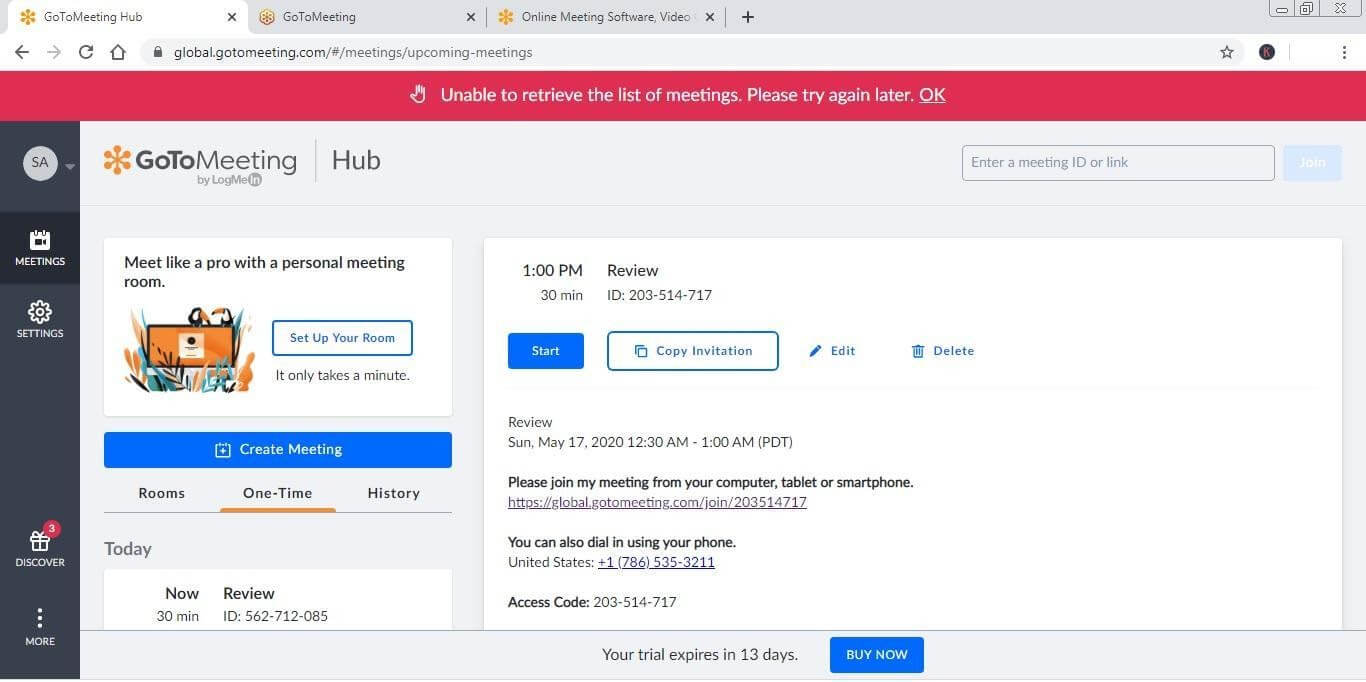
Task: Click the Copy Invitation clipboard icon
Action: tap(639, 350)
